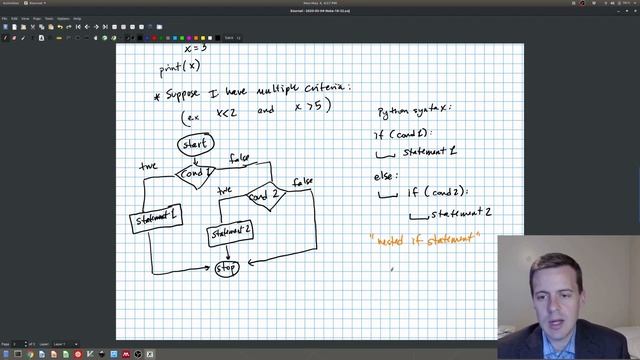Open the Edit menu
The width and height of the screenshot is (640, 360).
(x=14, y=18)
